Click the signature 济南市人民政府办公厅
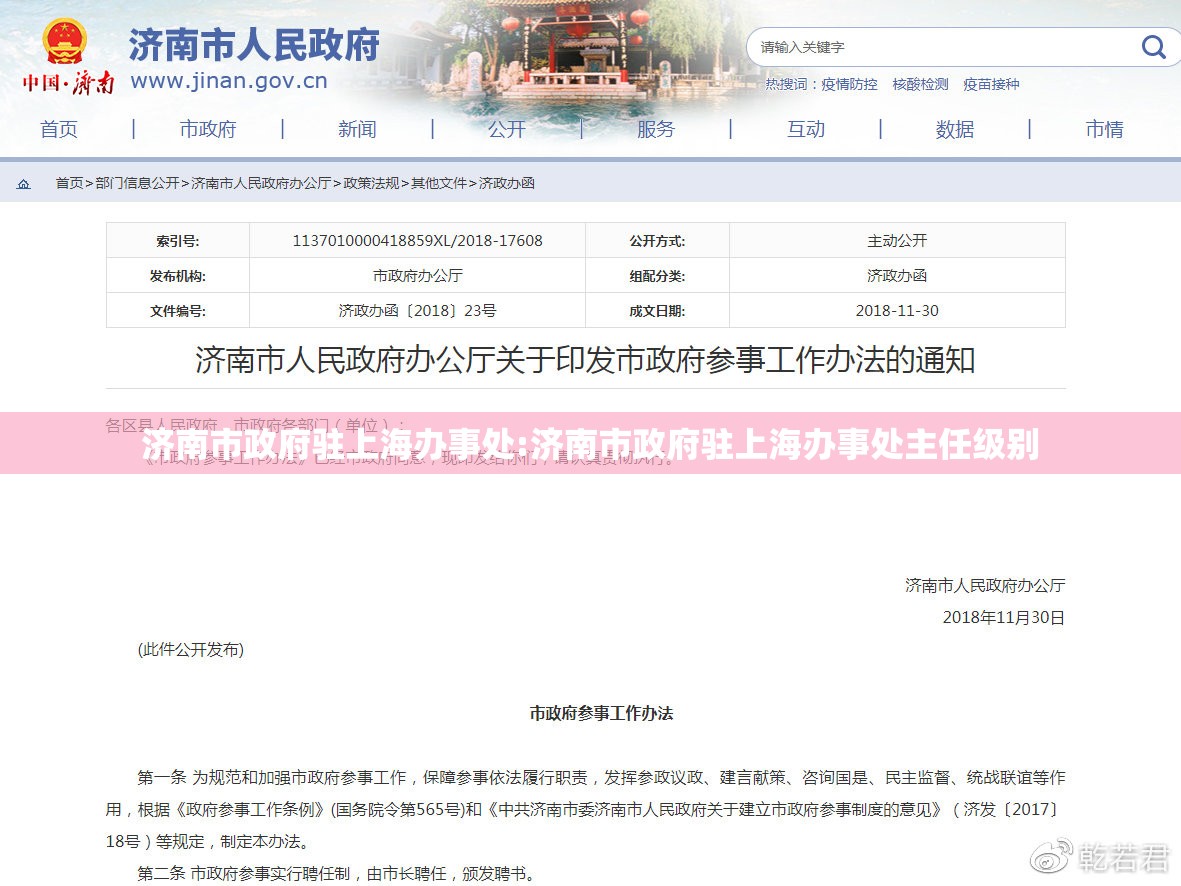The height and width of the screenshot is (886, 1181). pyautogui.click(x=985, y=585)
